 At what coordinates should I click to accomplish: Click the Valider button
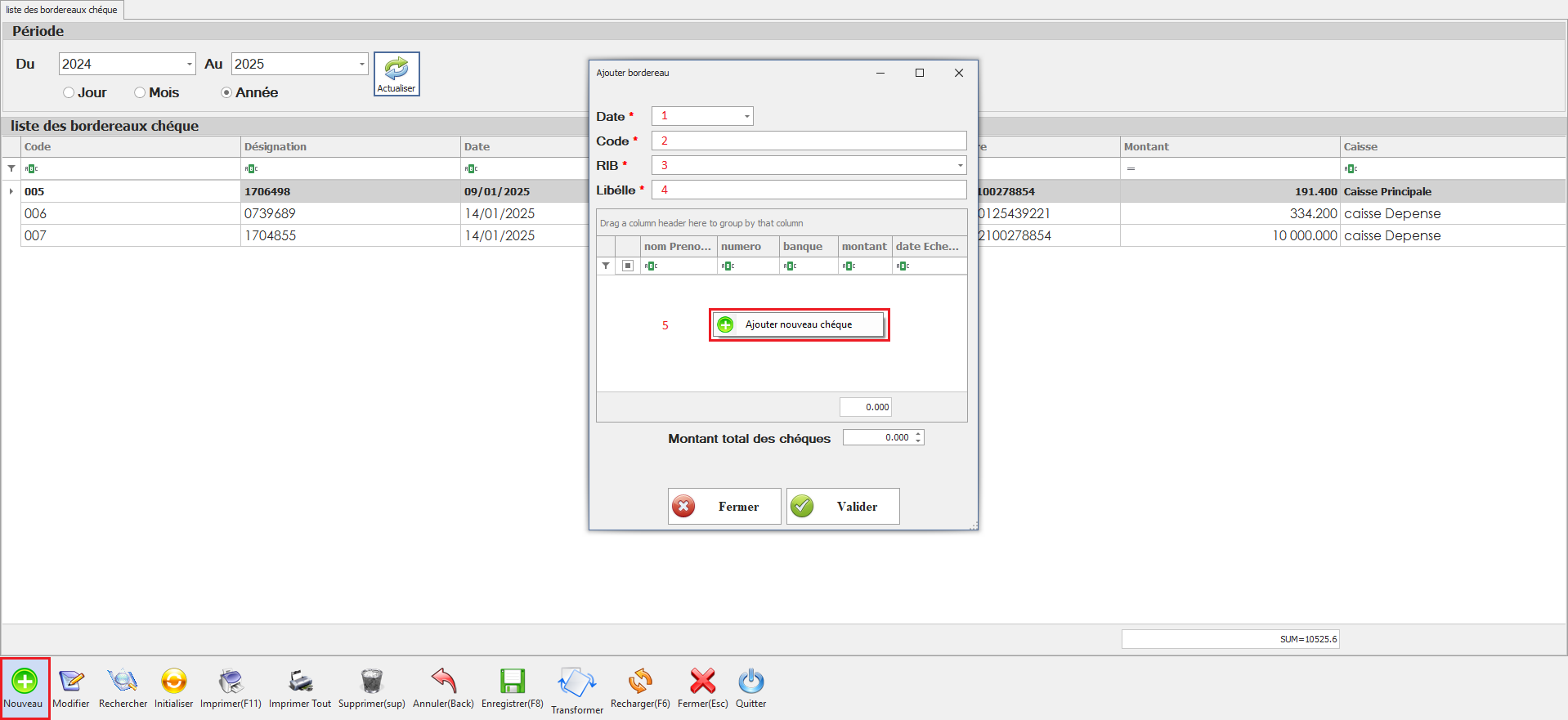[843, 507]
